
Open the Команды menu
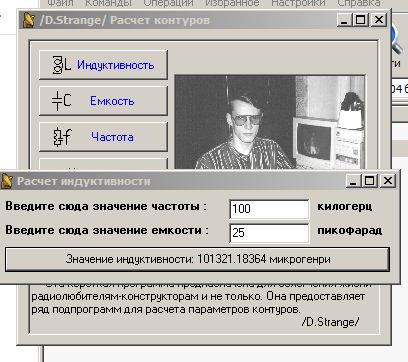point(109,3)
